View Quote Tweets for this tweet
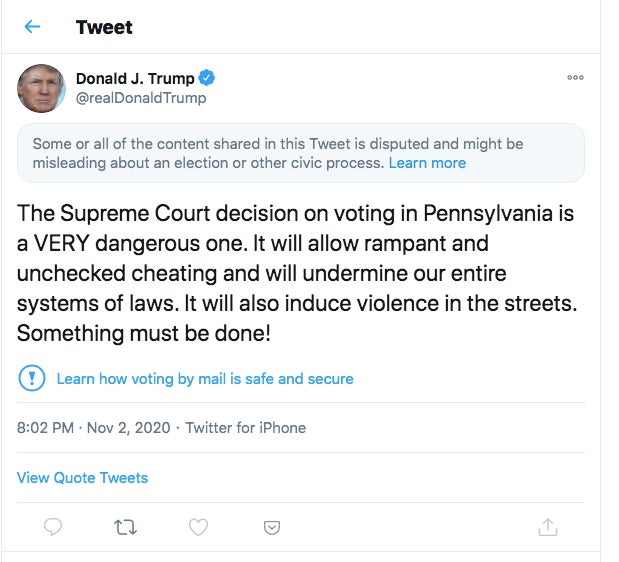This screenshot has height=562, width=619. [x=82, y=478]
